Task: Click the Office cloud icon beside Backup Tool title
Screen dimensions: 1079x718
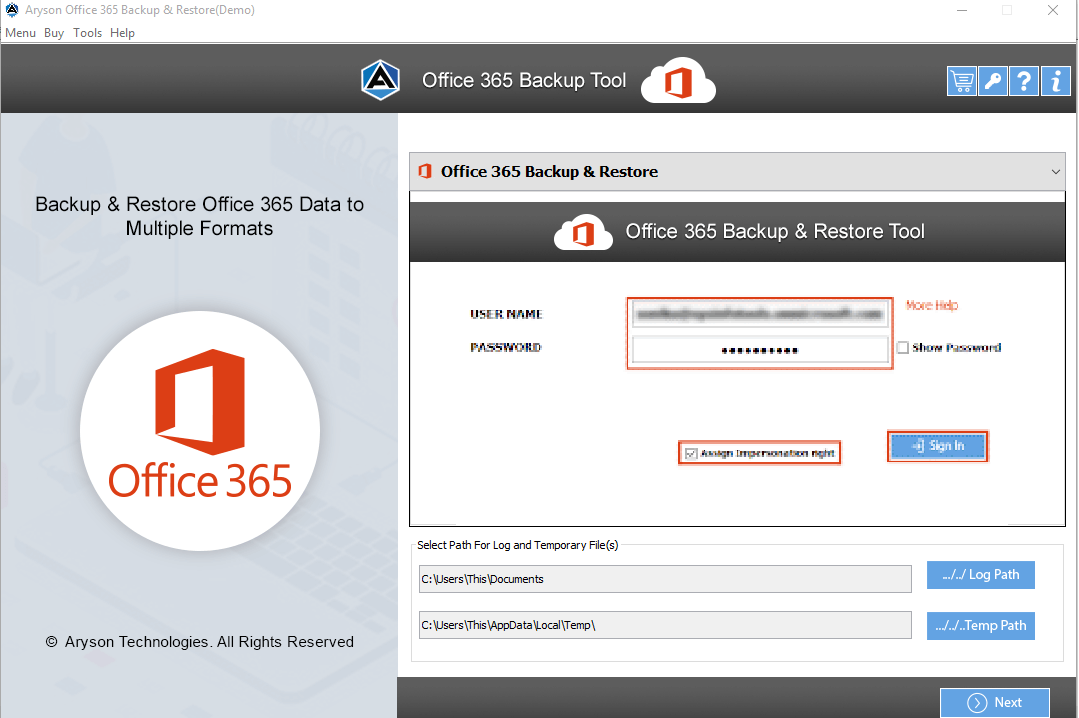Action: coord(679,81)
